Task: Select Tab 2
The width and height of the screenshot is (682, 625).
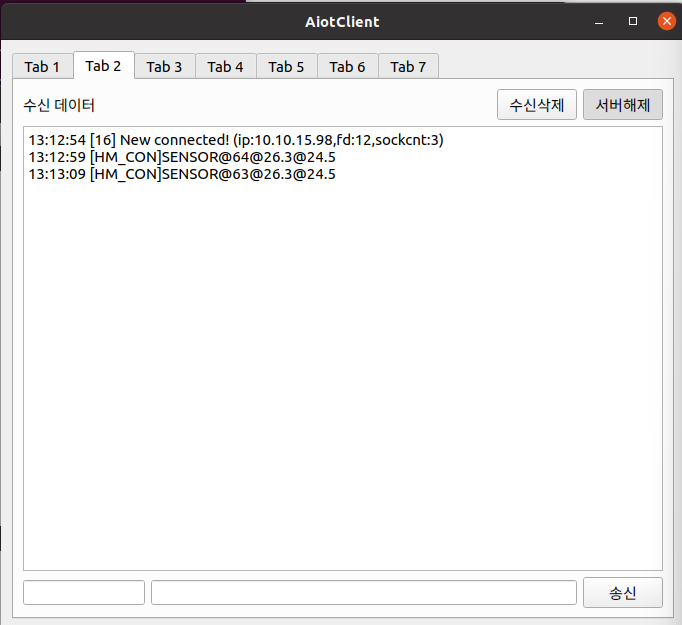Action: click(x=104, y=65)
